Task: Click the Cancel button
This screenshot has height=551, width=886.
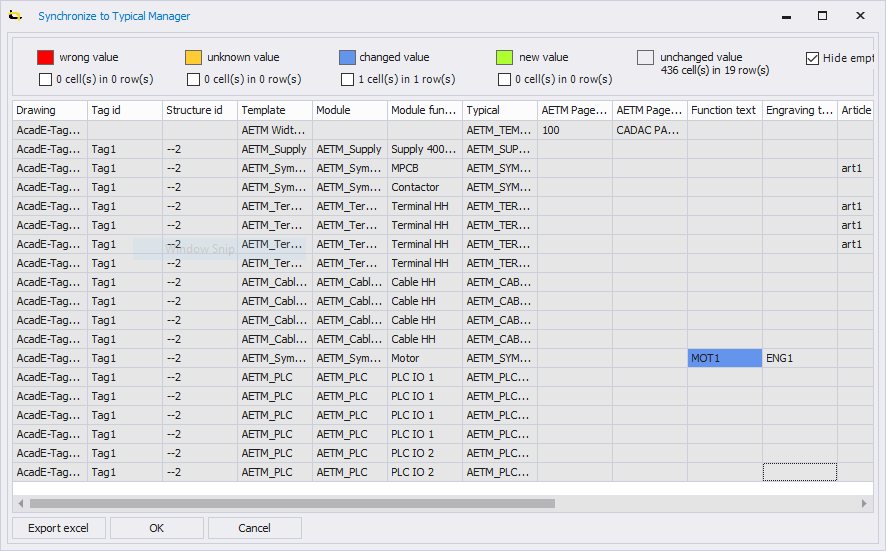Action: pos(254,528)
